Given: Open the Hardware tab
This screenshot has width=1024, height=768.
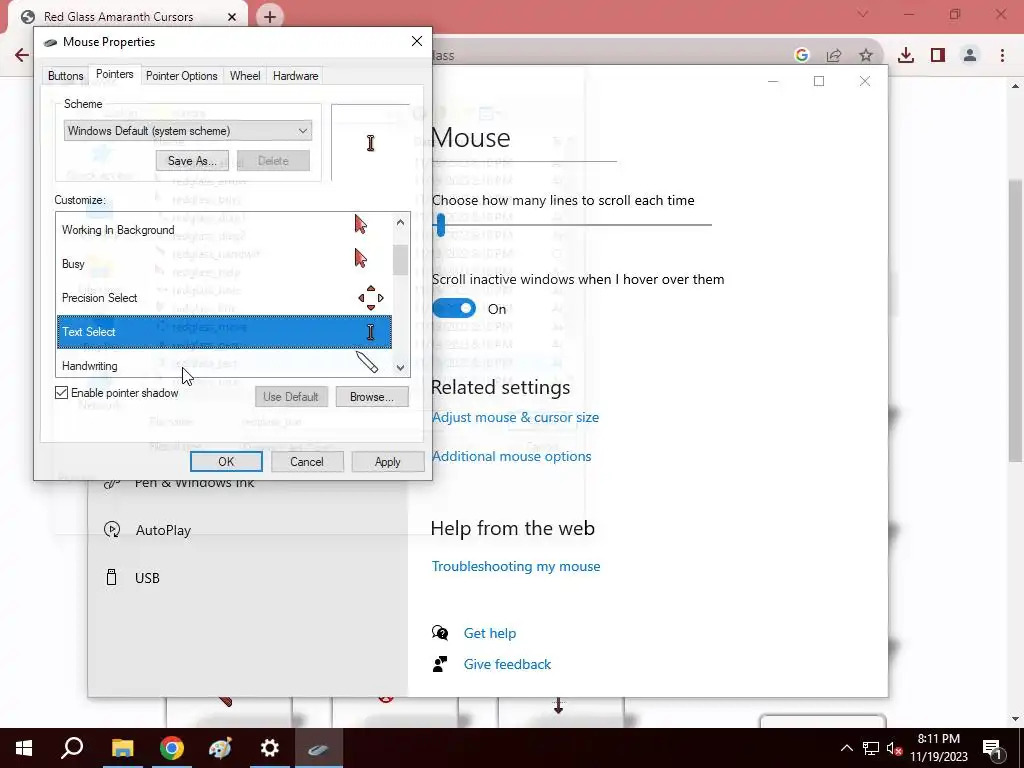Looking at the screenshot, I should [x=295, y=76].
